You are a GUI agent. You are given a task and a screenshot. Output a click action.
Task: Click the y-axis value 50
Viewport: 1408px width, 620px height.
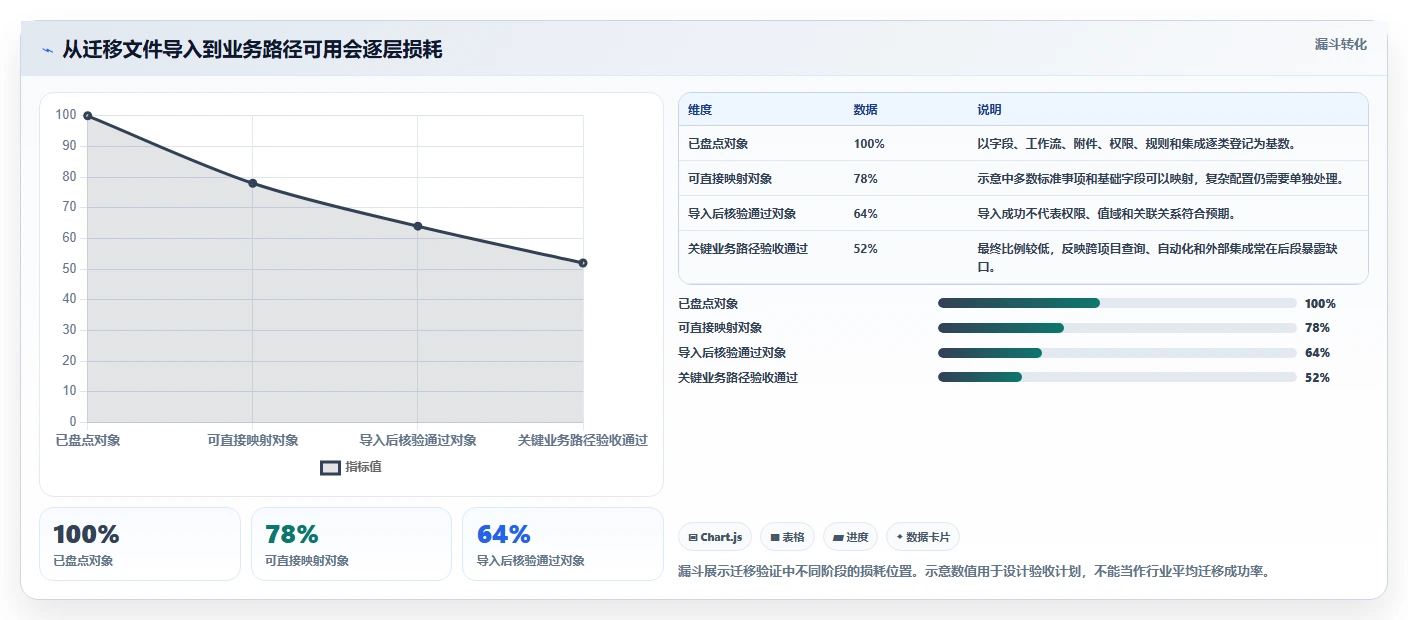click(69, 269)
